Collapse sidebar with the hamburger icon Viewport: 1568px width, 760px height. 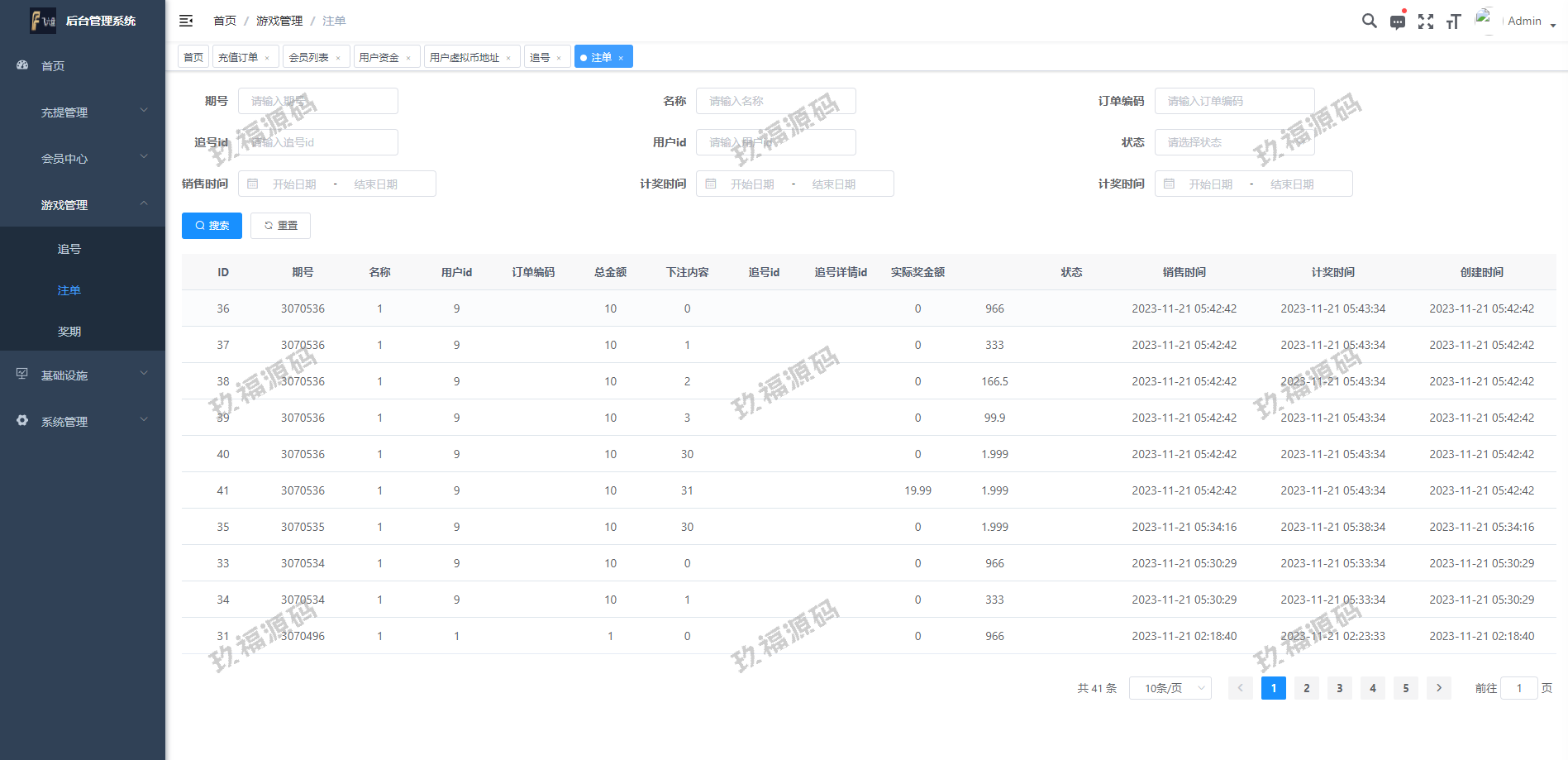186,21
